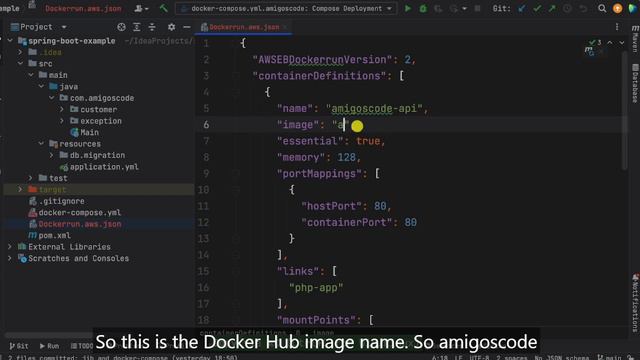Viewport: 640px width, 360px height.
Task: Click the inspections checkmark widget
Action: point(595,42)
